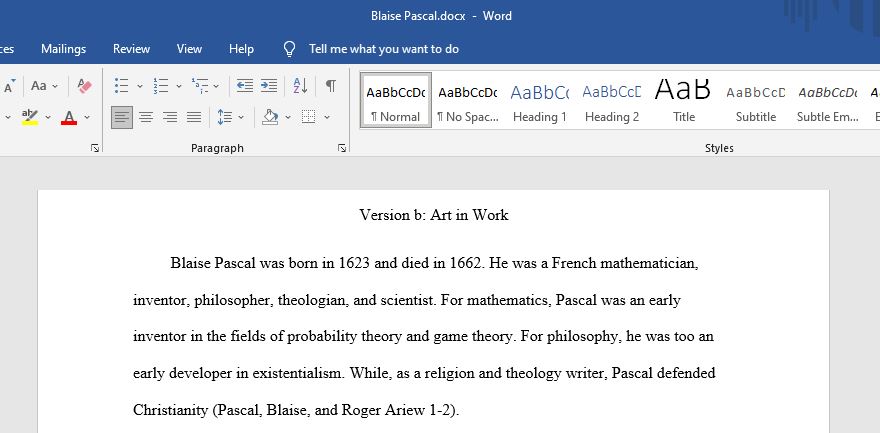Apply the Subtitle style
Viewport: 880px width, 433px height.
click(x=756, y=100)
